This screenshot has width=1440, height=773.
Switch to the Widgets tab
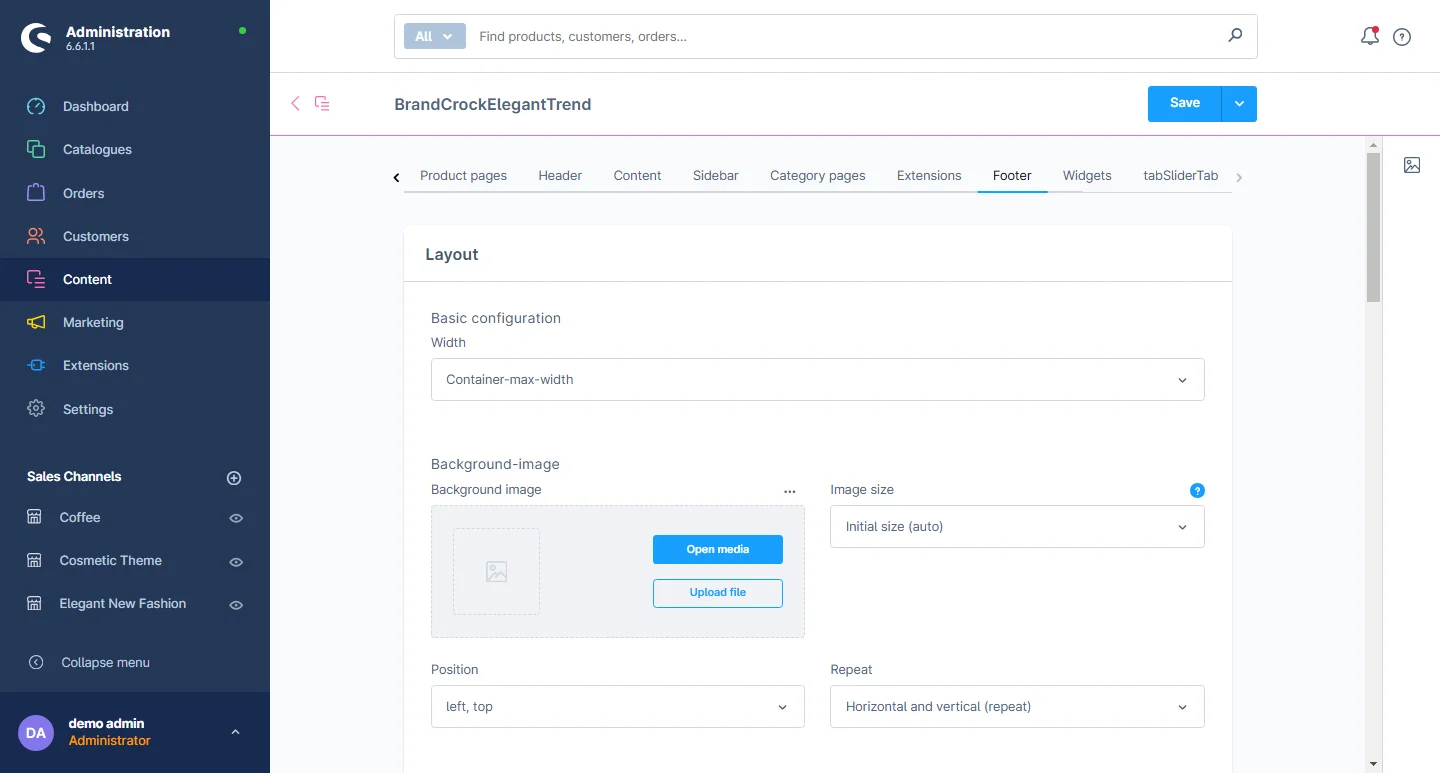coord(1086,175)
